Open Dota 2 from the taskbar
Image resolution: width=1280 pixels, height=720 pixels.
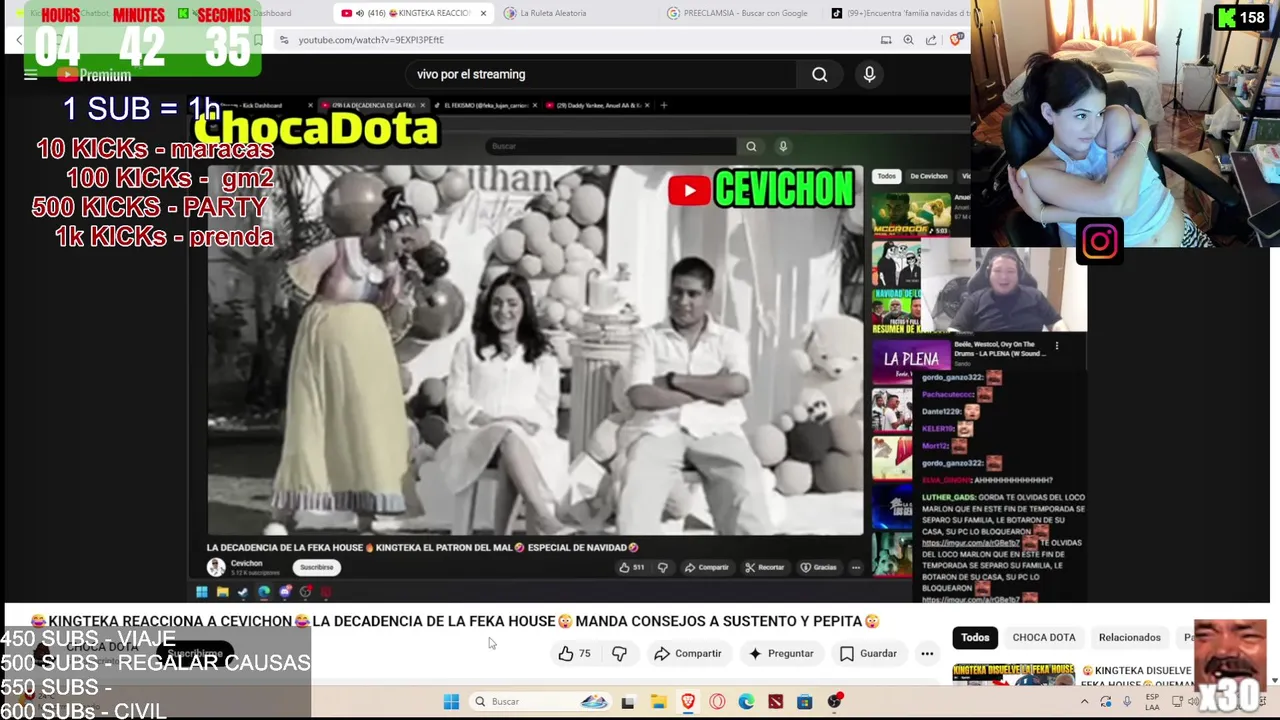pyautogui.click(x=775, y=702)
